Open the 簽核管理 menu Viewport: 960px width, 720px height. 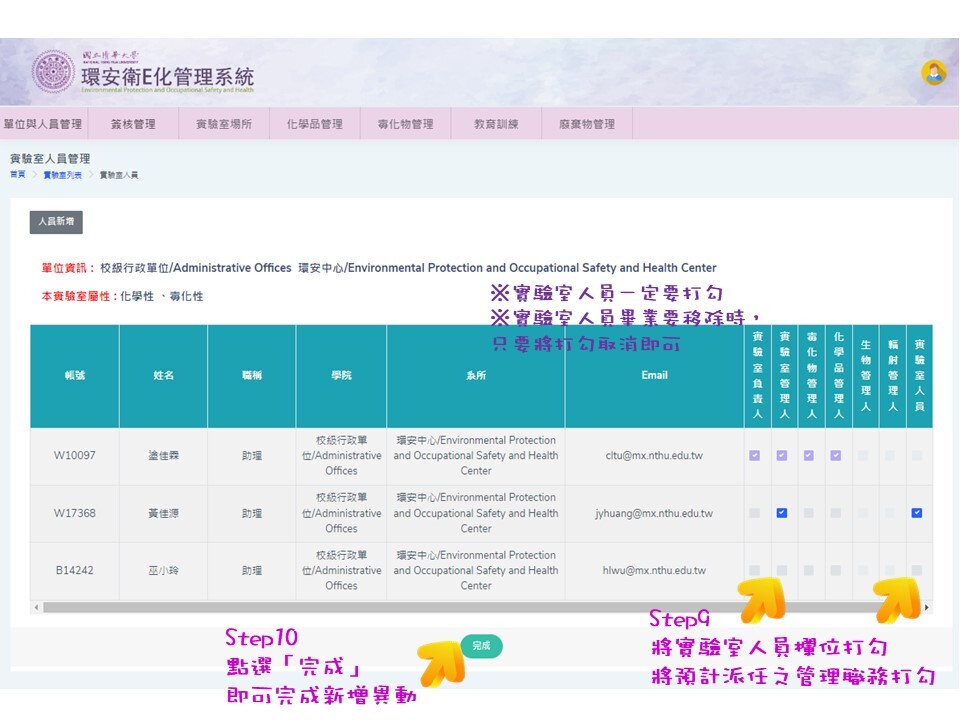click(133, 124)
